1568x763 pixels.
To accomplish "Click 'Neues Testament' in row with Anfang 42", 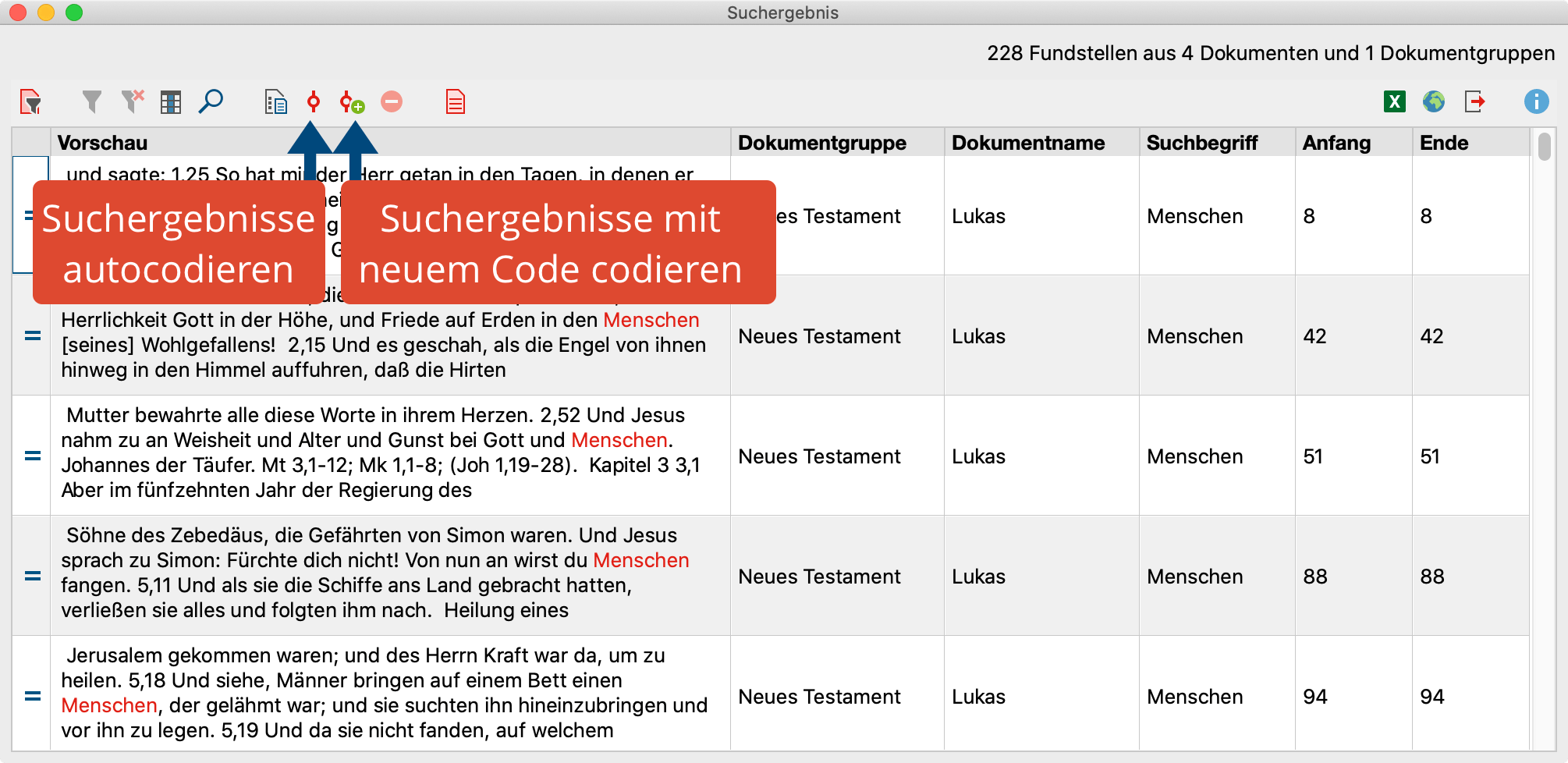I will point(819,336).
